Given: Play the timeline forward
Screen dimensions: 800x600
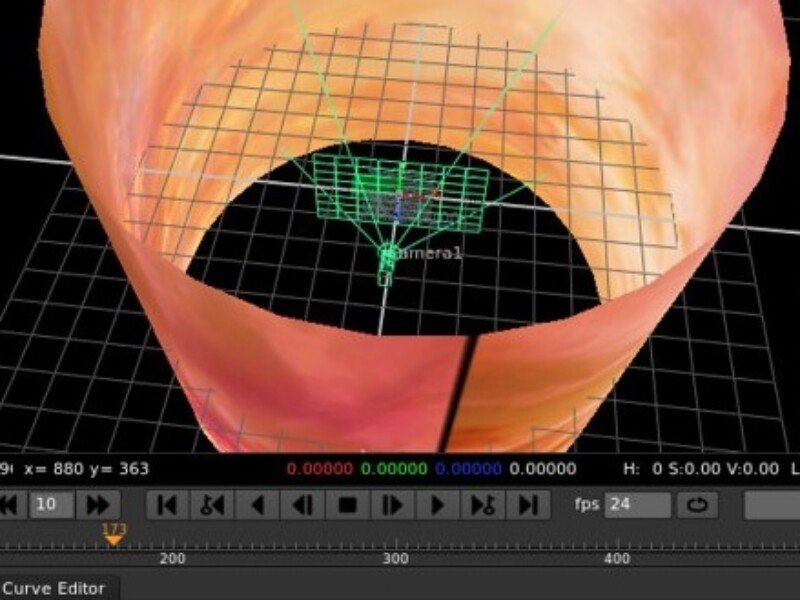Looking at the screenshot, I should [437, 505].
